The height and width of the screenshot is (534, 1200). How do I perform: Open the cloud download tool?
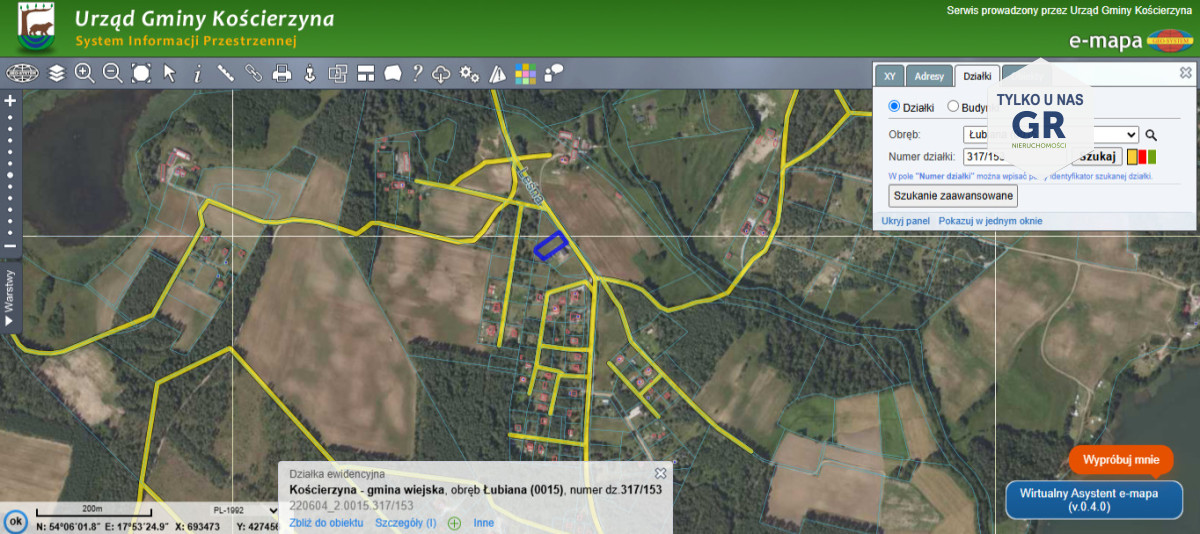click(x=442, y=73)
